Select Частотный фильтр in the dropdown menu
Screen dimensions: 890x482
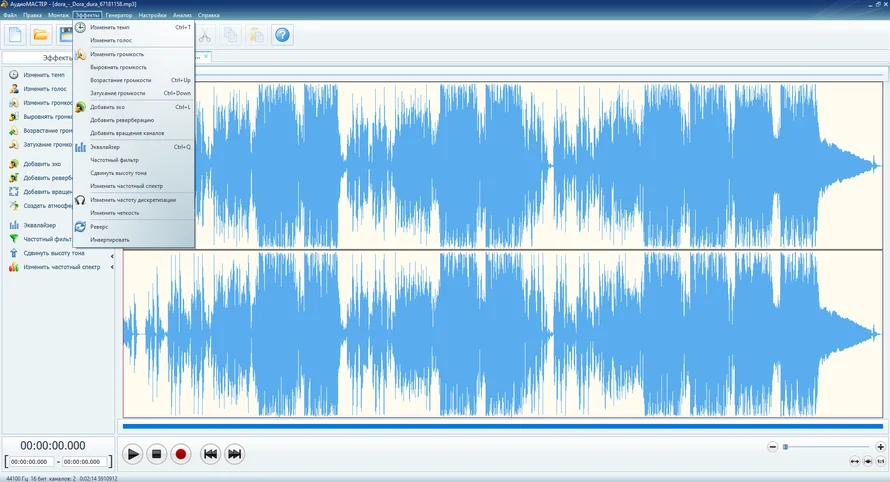[114, 160]
